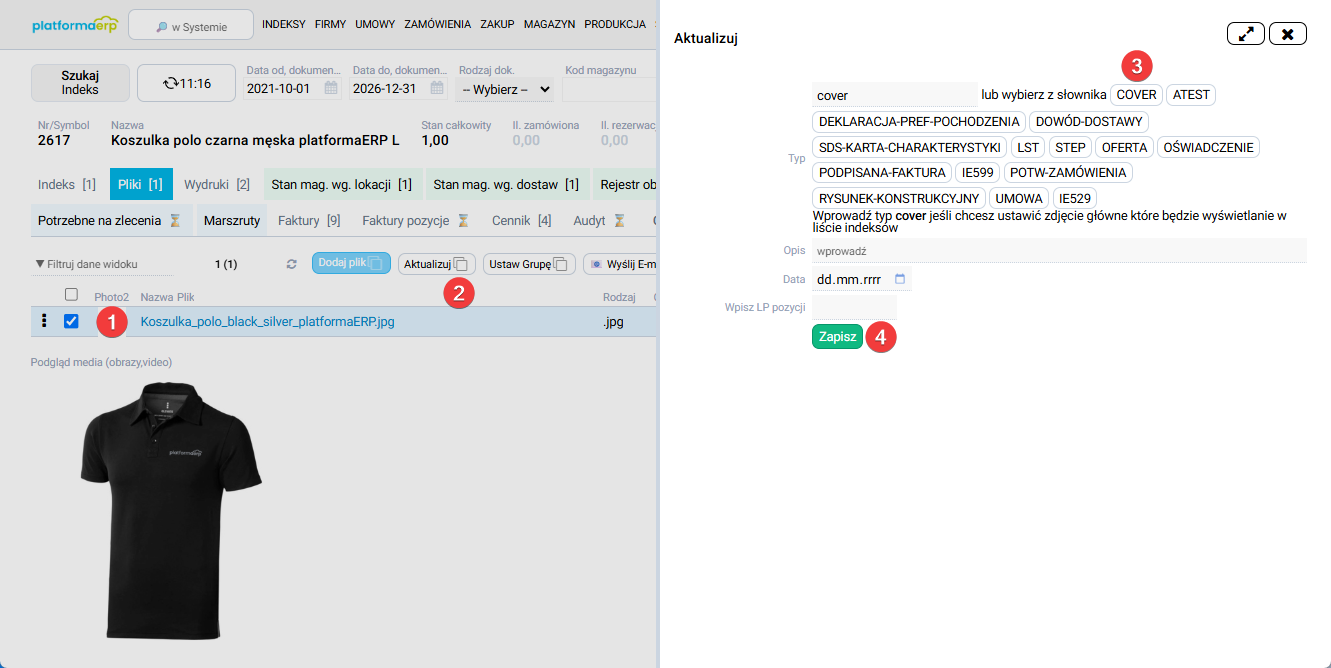Open the 'w Systemie' search
This screenshot has height=668, width=1331.
(x=191, y=26)
